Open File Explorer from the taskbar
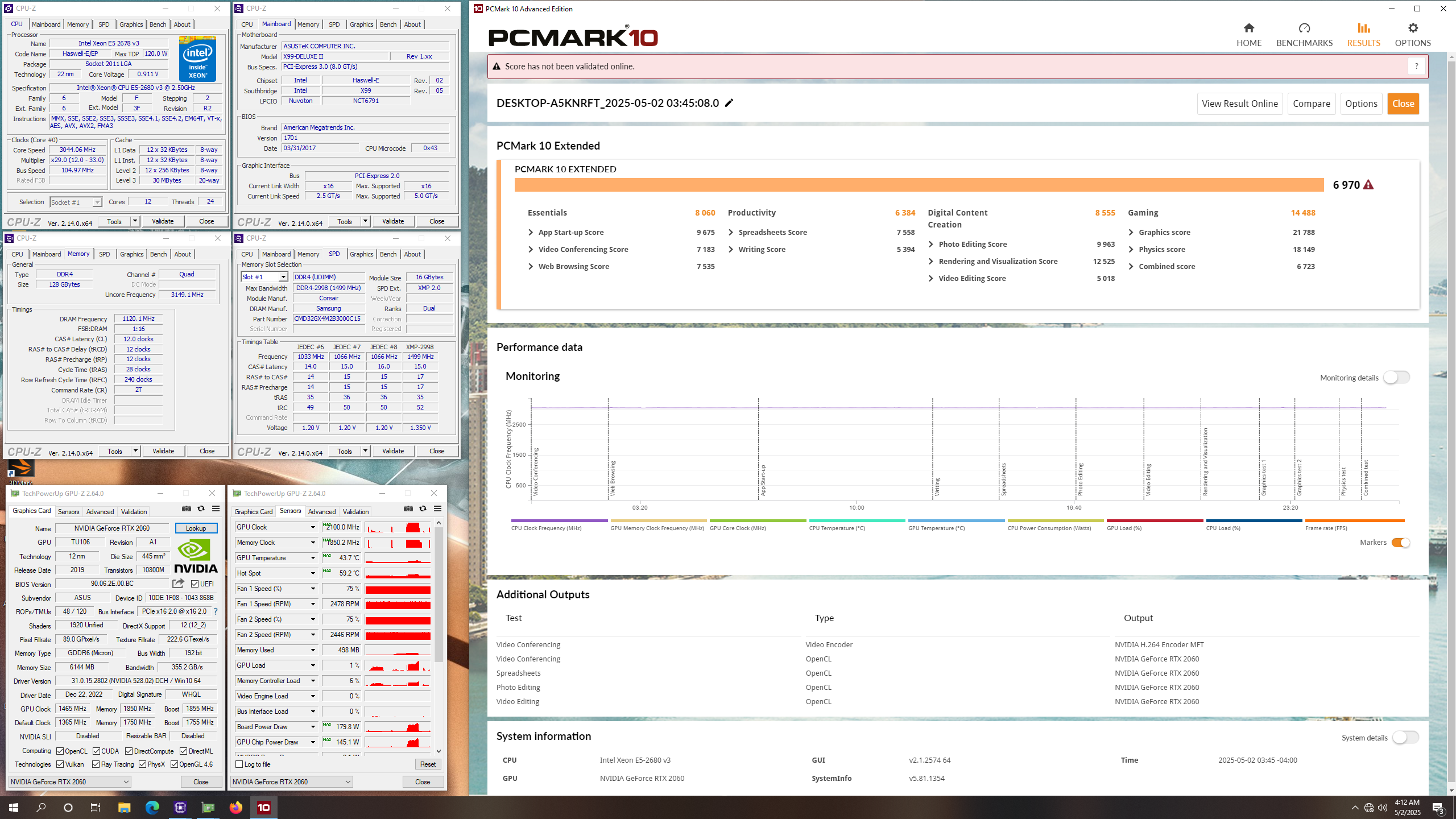Viewport: 1456px width, 819px height. point(124,807)
